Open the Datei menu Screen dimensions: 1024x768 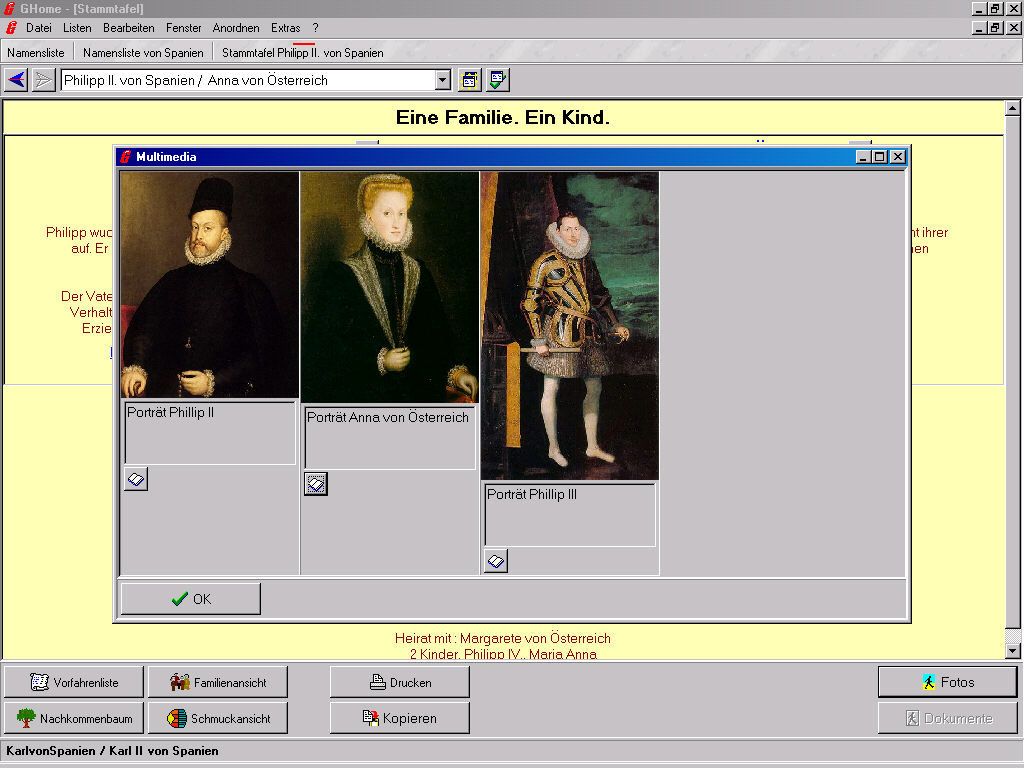click(x=38, y=28)
